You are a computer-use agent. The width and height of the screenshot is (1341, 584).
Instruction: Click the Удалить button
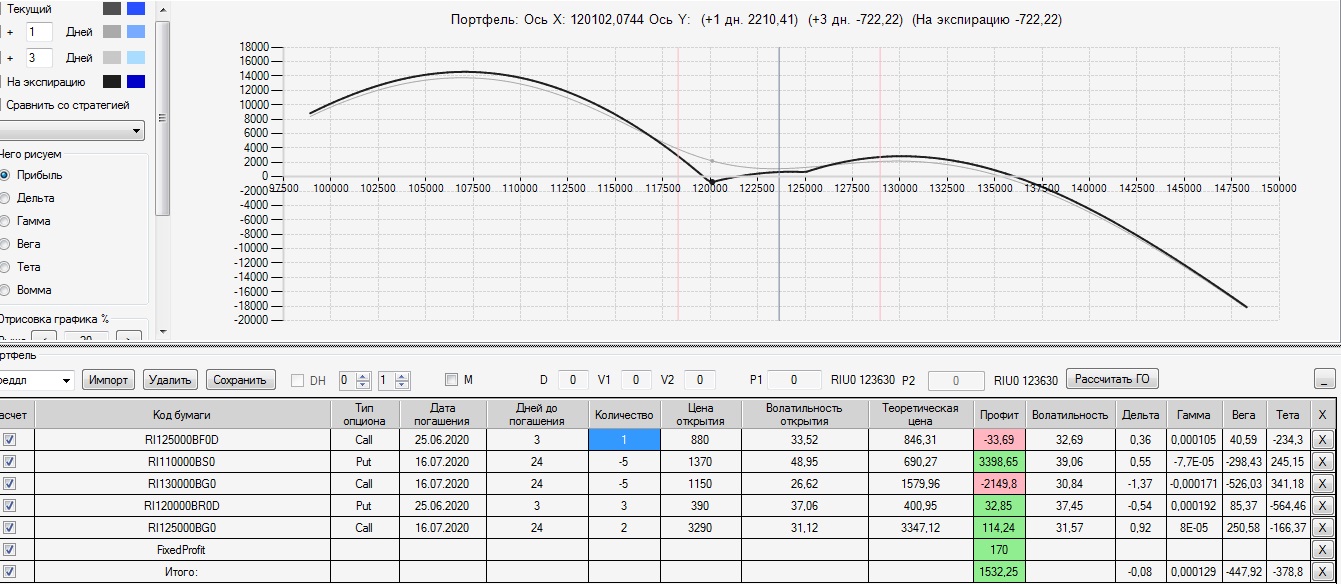(171, 380)
